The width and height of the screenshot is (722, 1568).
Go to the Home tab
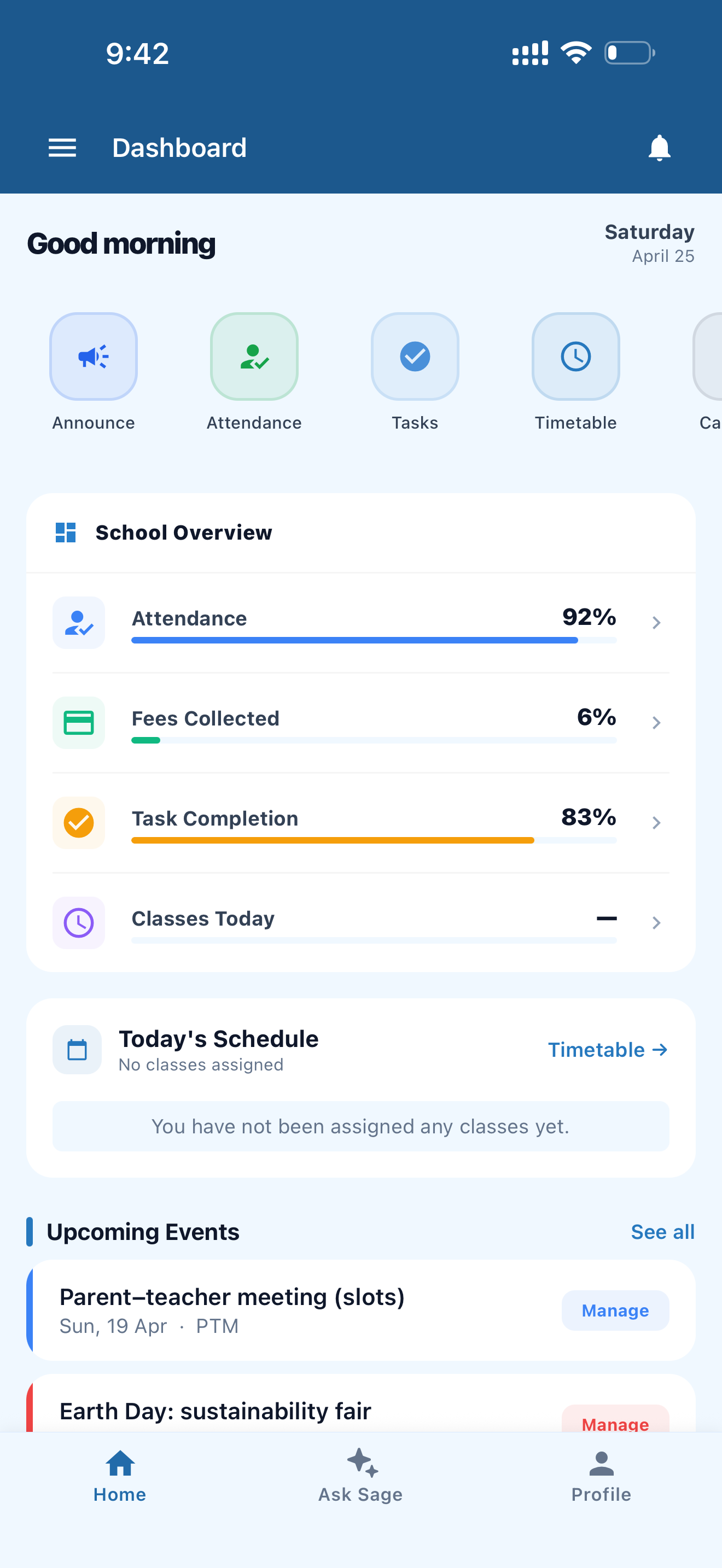coord(120,1476)
